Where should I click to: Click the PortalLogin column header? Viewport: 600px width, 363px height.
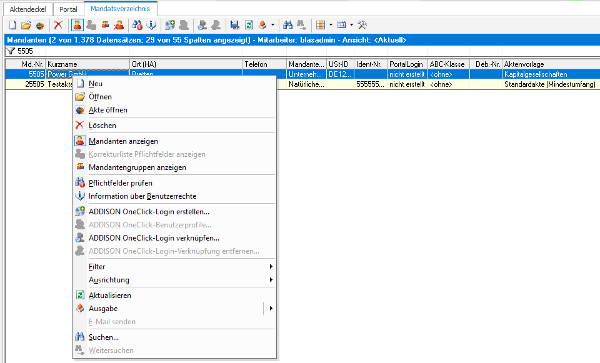(408, 64)
